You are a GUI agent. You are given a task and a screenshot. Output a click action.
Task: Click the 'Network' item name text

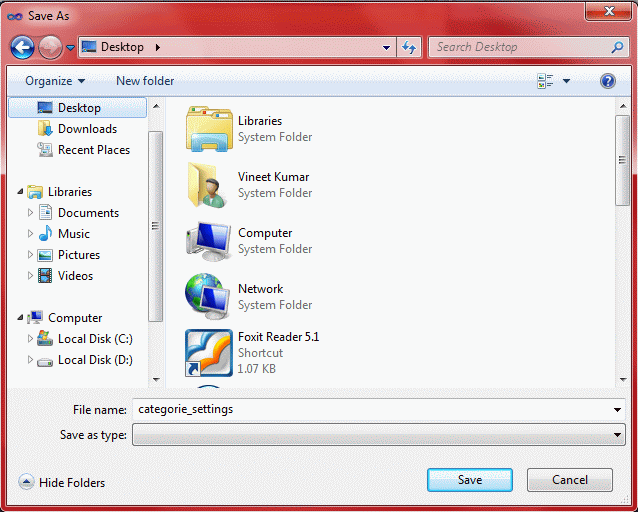pyautogui.click(x=260, y=289)
